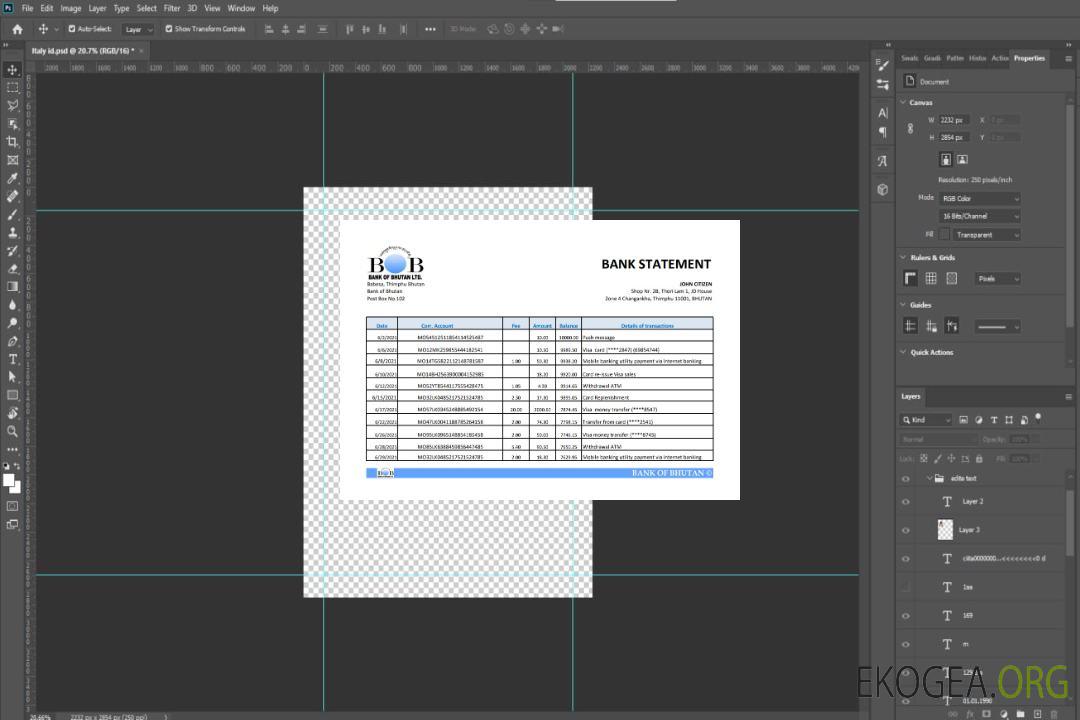The height and width of the screenshot is (720, 1080).
Task: Click the create new layer icon
Action: [1037, 714]
